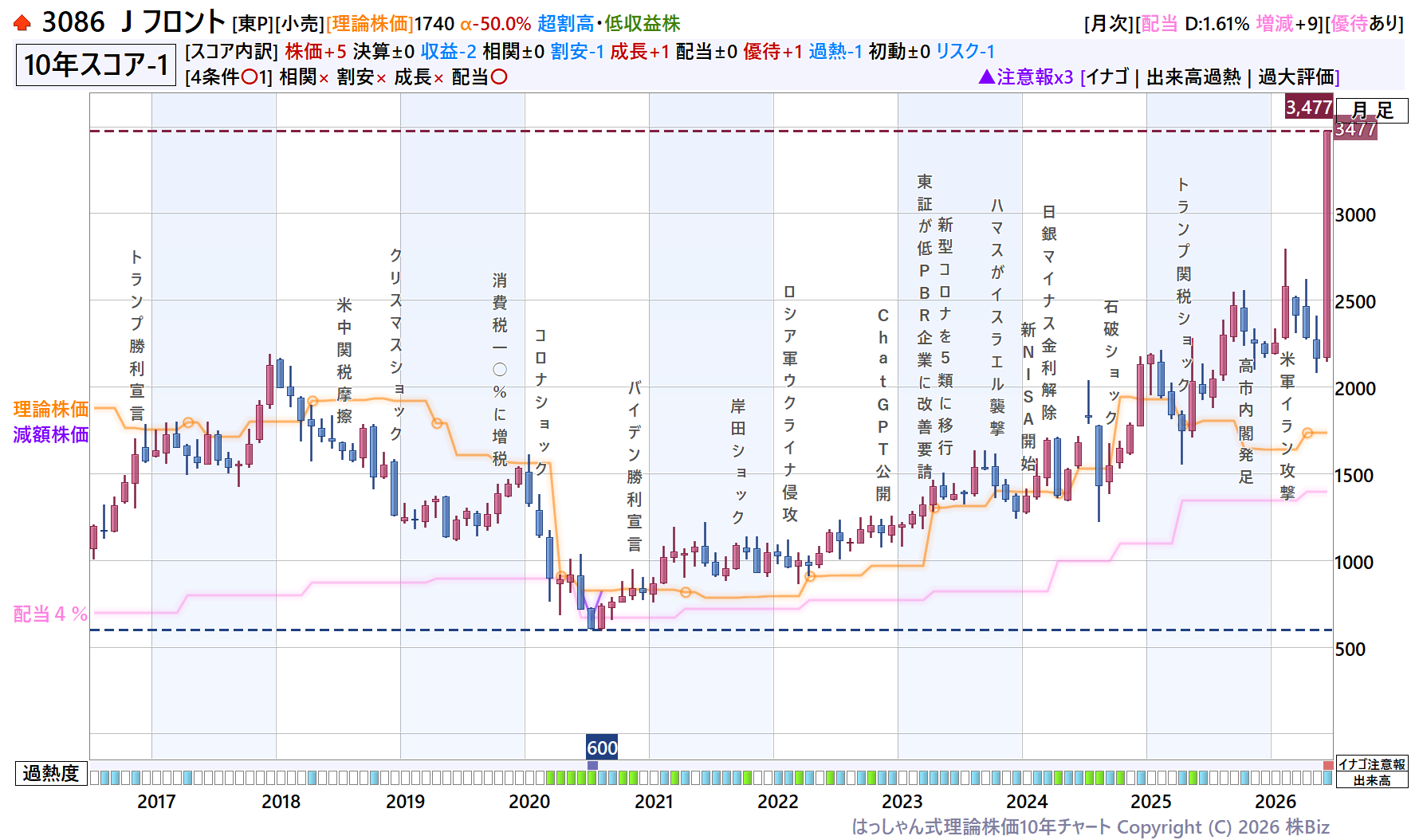Click the 減額株価 legend label
This screenshot has width=1419, height=840.
[51, 435]
